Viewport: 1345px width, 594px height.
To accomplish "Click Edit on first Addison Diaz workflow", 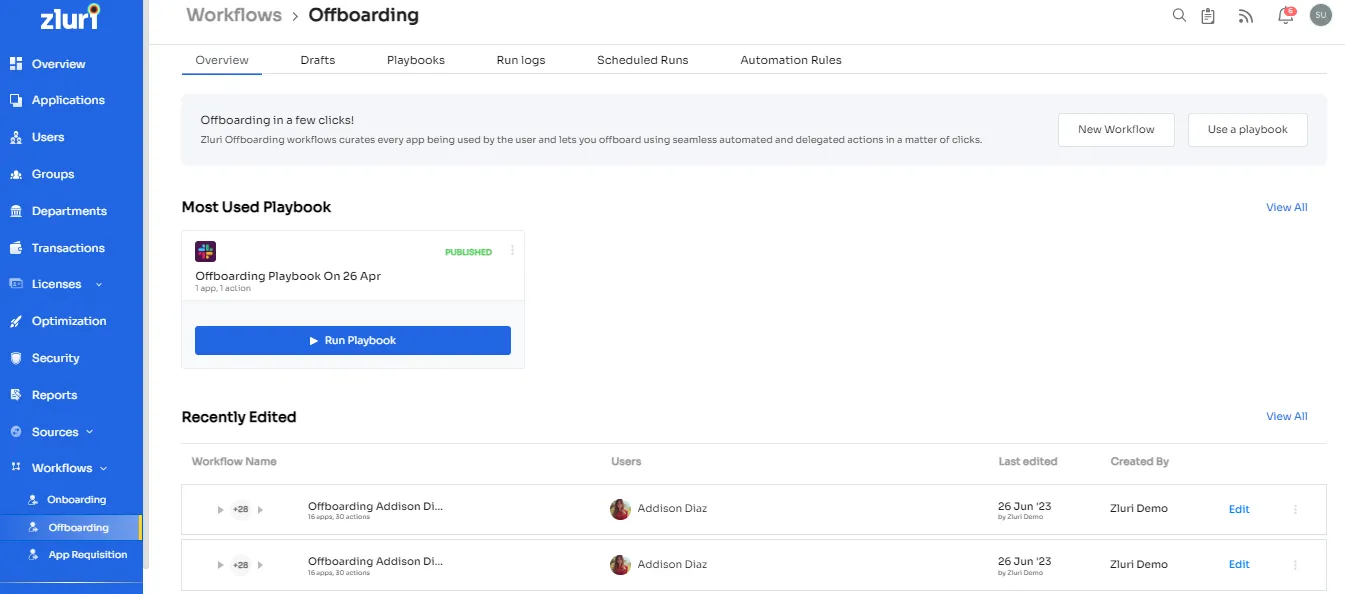I will tap(1239, 509).
